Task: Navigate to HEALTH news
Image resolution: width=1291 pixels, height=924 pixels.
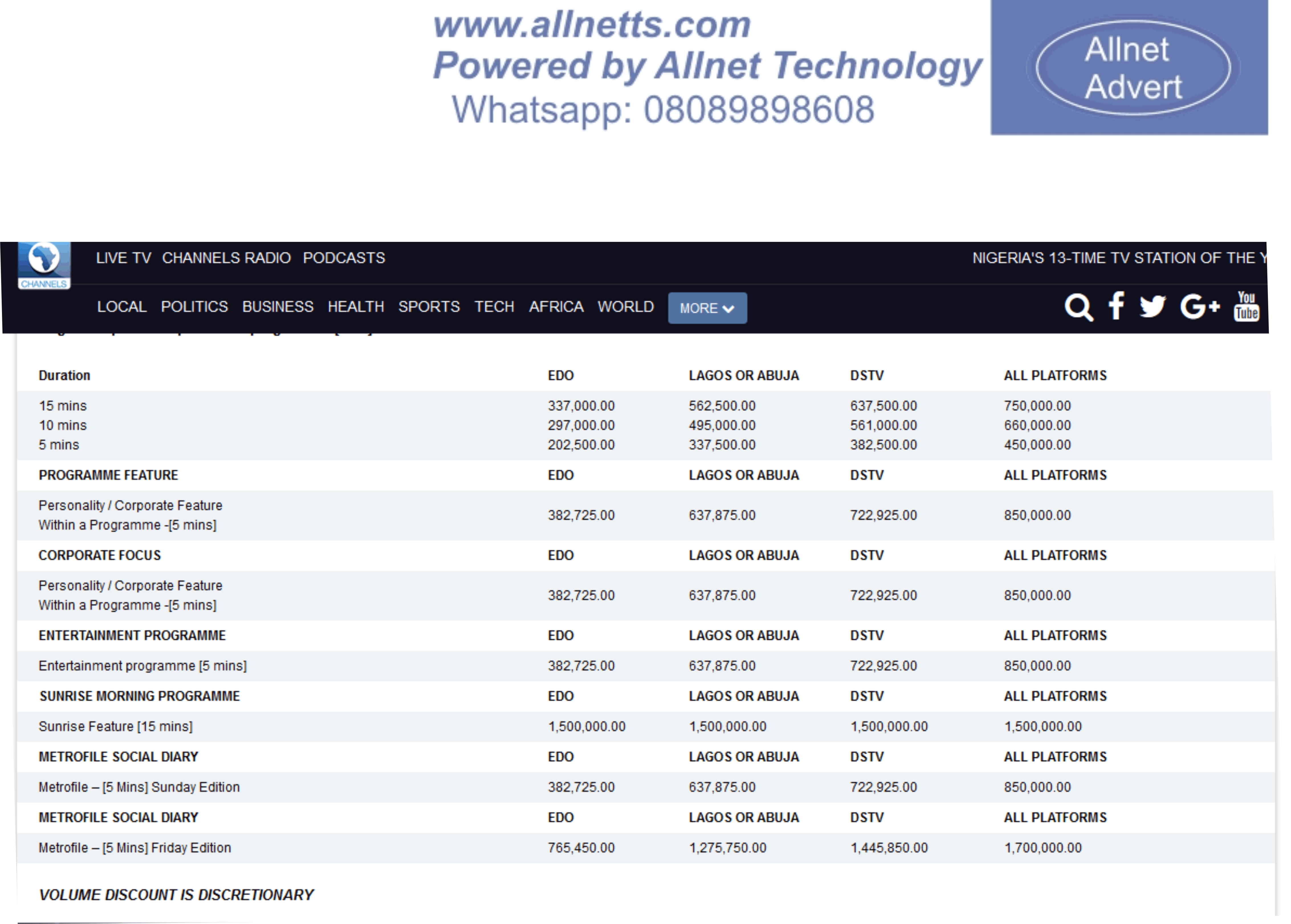Action: coord(356,307)
